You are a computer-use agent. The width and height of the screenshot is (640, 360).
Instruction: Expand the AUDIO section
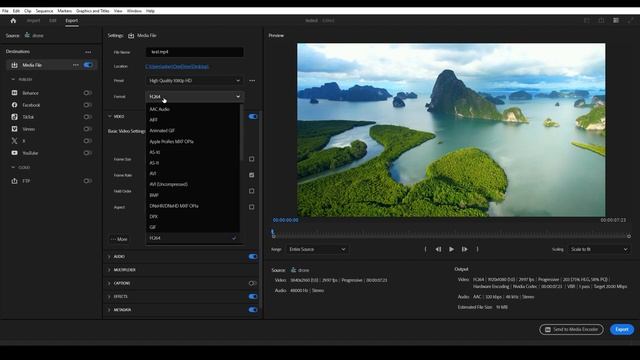[x=109, y=256]
